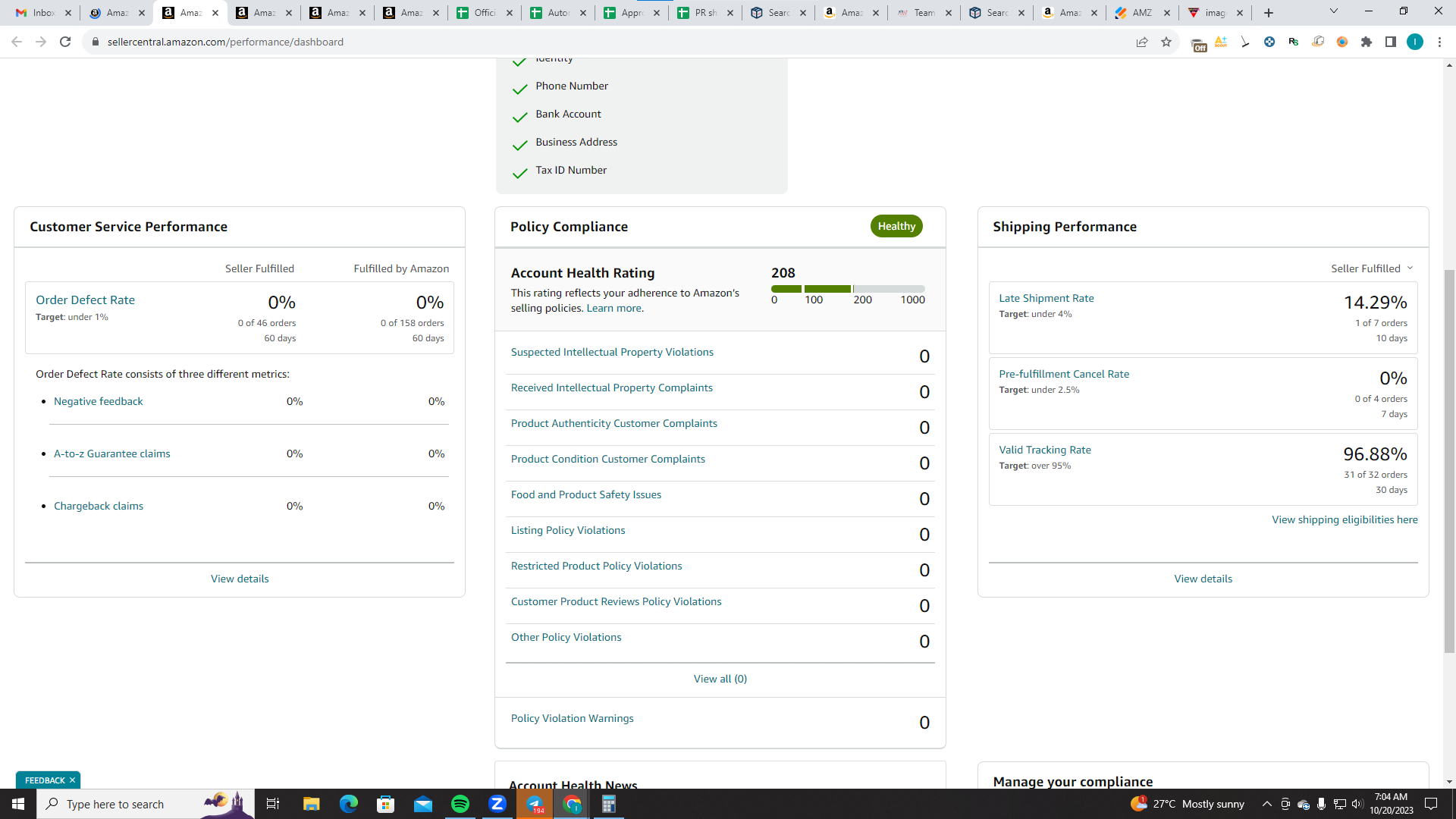Viewport: 1456px width, 819px height.
Task: Open Telegram from the taskbar
Action: (535, 804)
